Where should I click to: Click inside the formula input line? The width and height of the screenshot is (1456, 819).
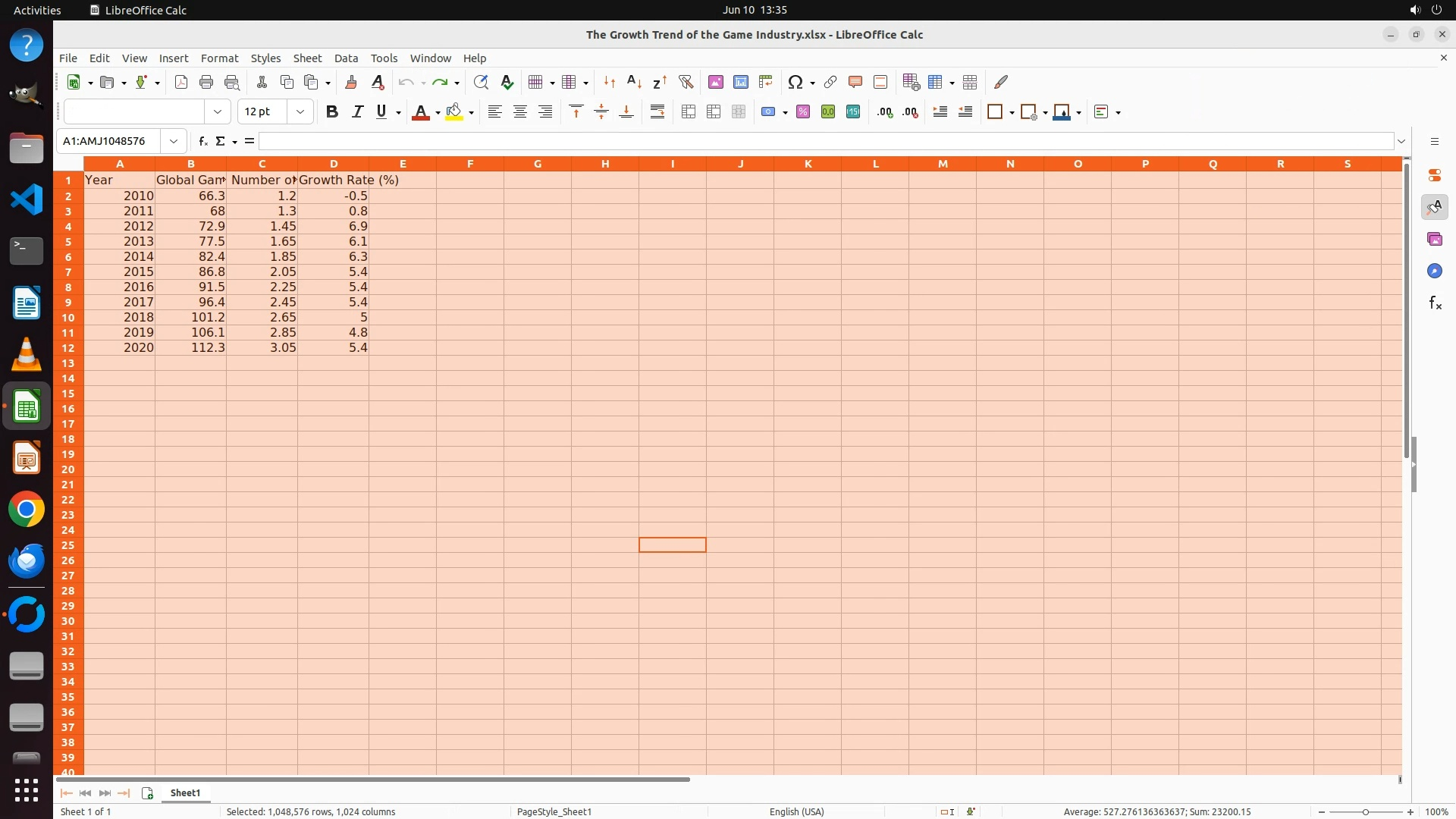point(825,141)
